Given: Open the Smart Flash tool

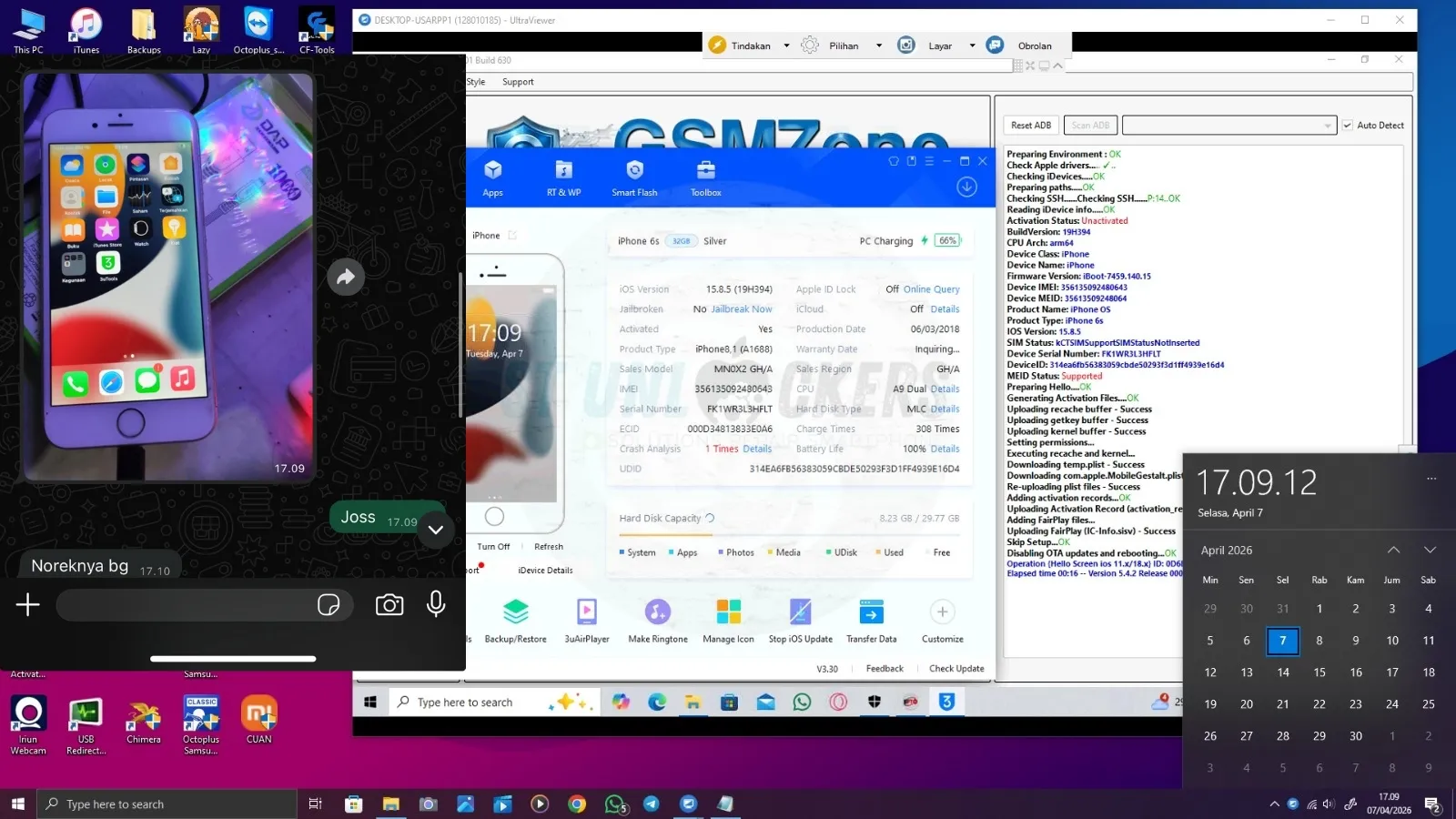Looking at the screenshot, I should (634, 177).
